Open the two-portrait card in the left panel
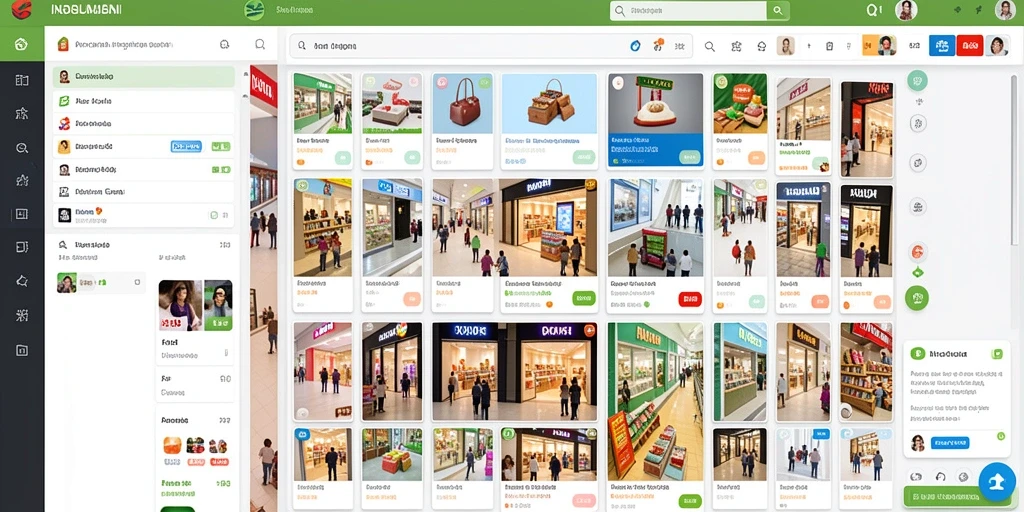Viewport: 1024px width, 512px height. coord(195,305)
